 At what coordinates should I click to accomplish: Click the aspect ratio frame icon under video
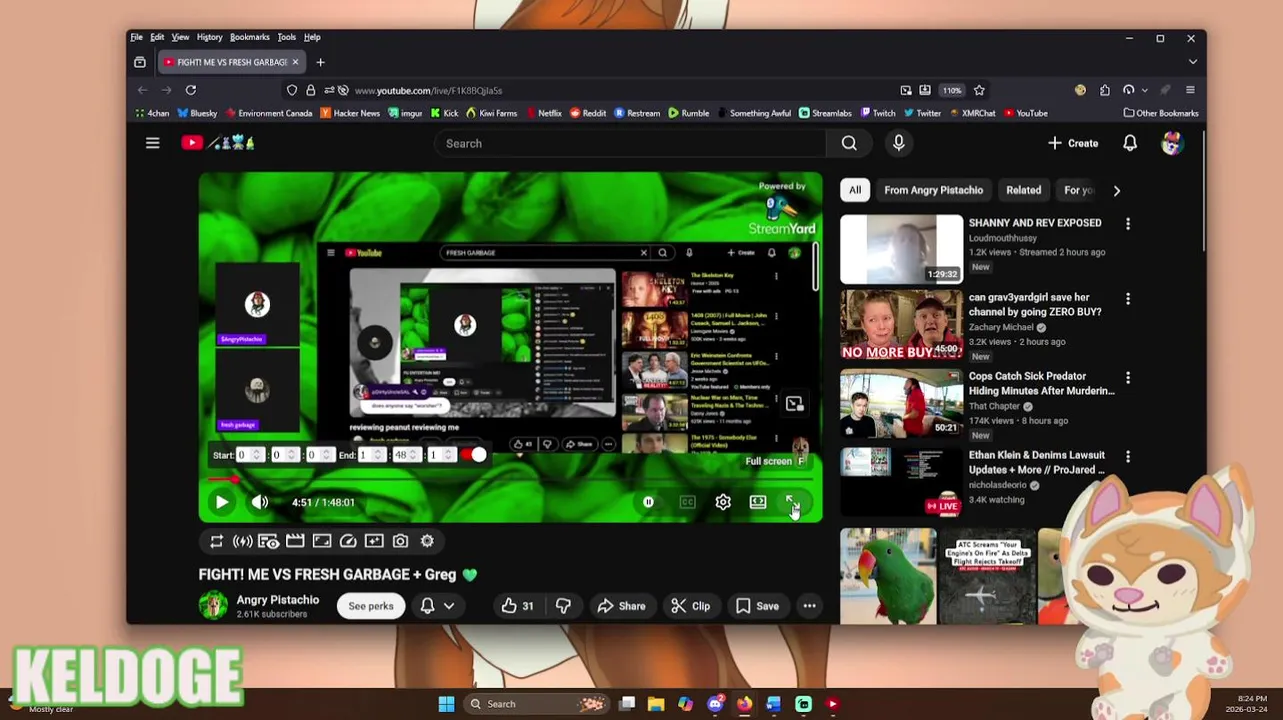(x=322, y=541)
